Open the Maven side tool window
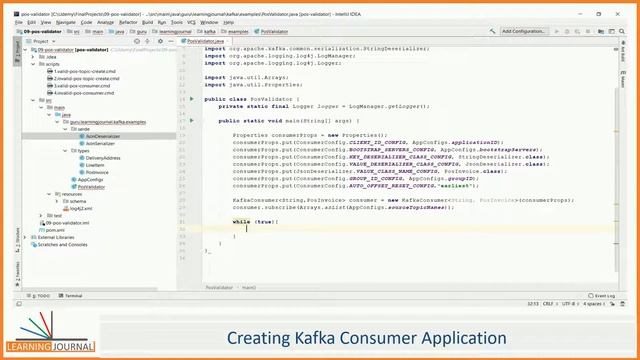This screenshot has height=360, width=640. point(623,79)
